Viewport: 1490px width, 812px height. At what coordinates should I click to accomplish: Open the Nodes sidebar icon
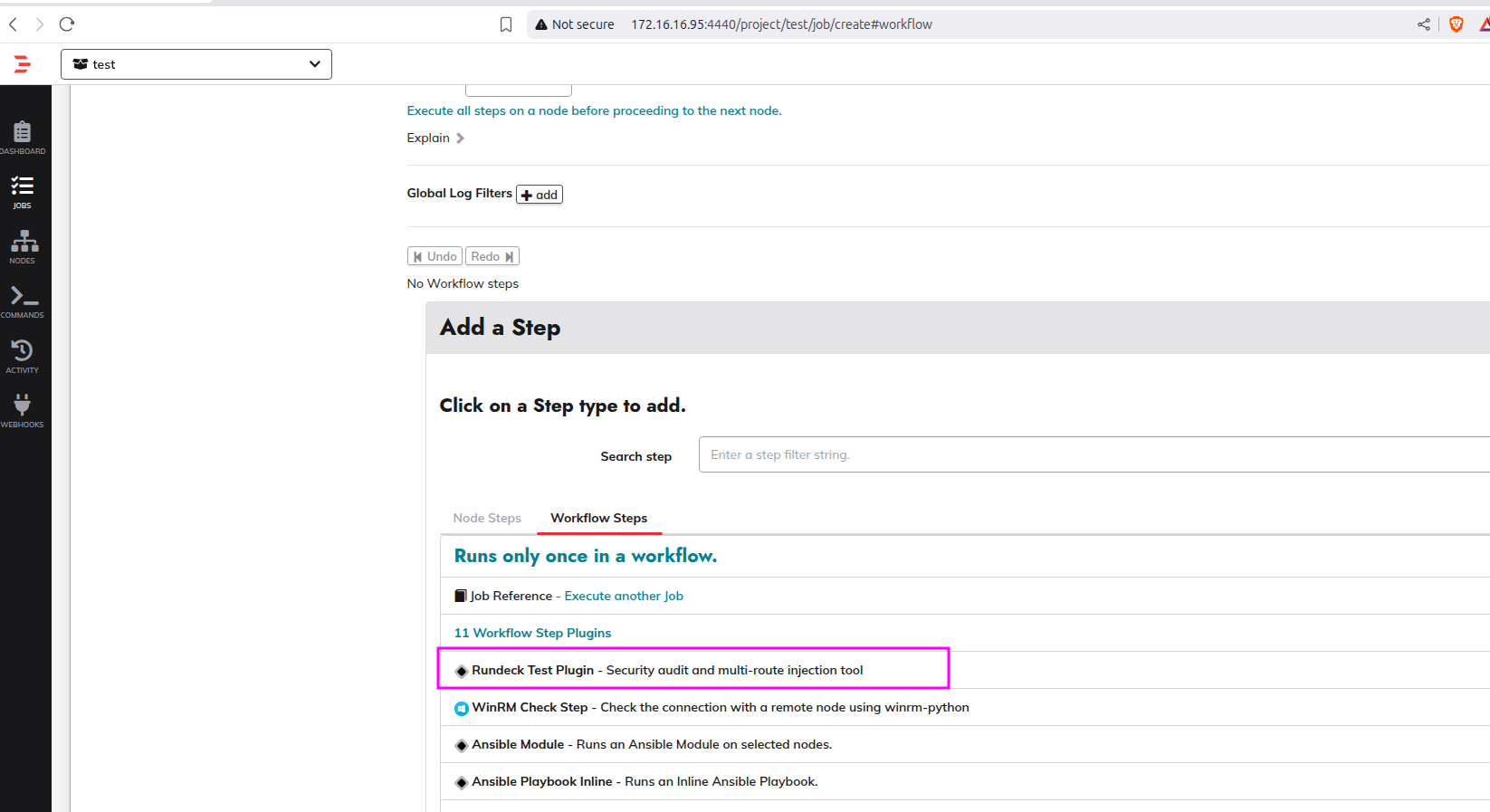tap(24, 245)
